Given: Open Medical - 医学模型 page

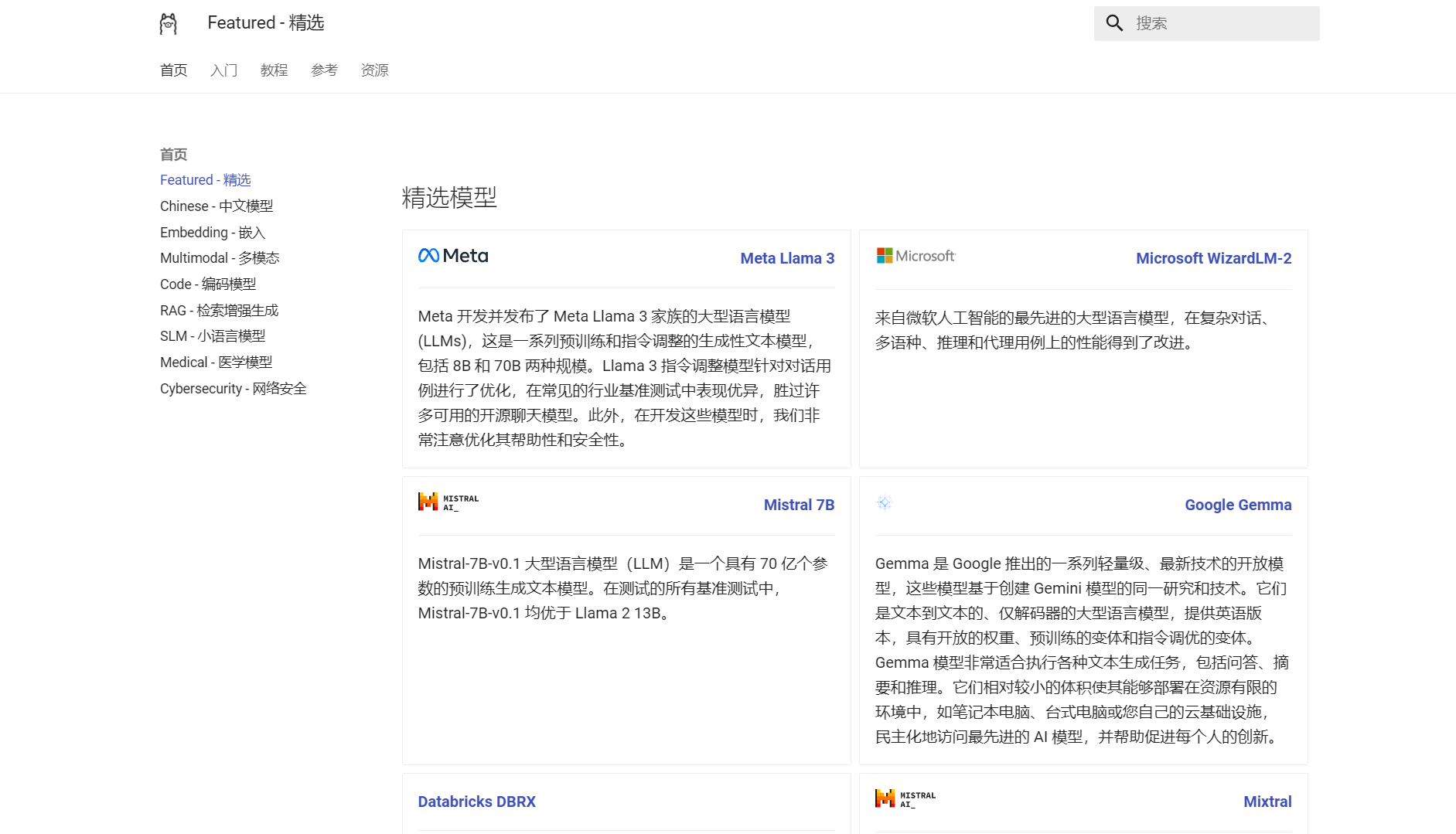Looking at the screenshot, I should 217,363.
